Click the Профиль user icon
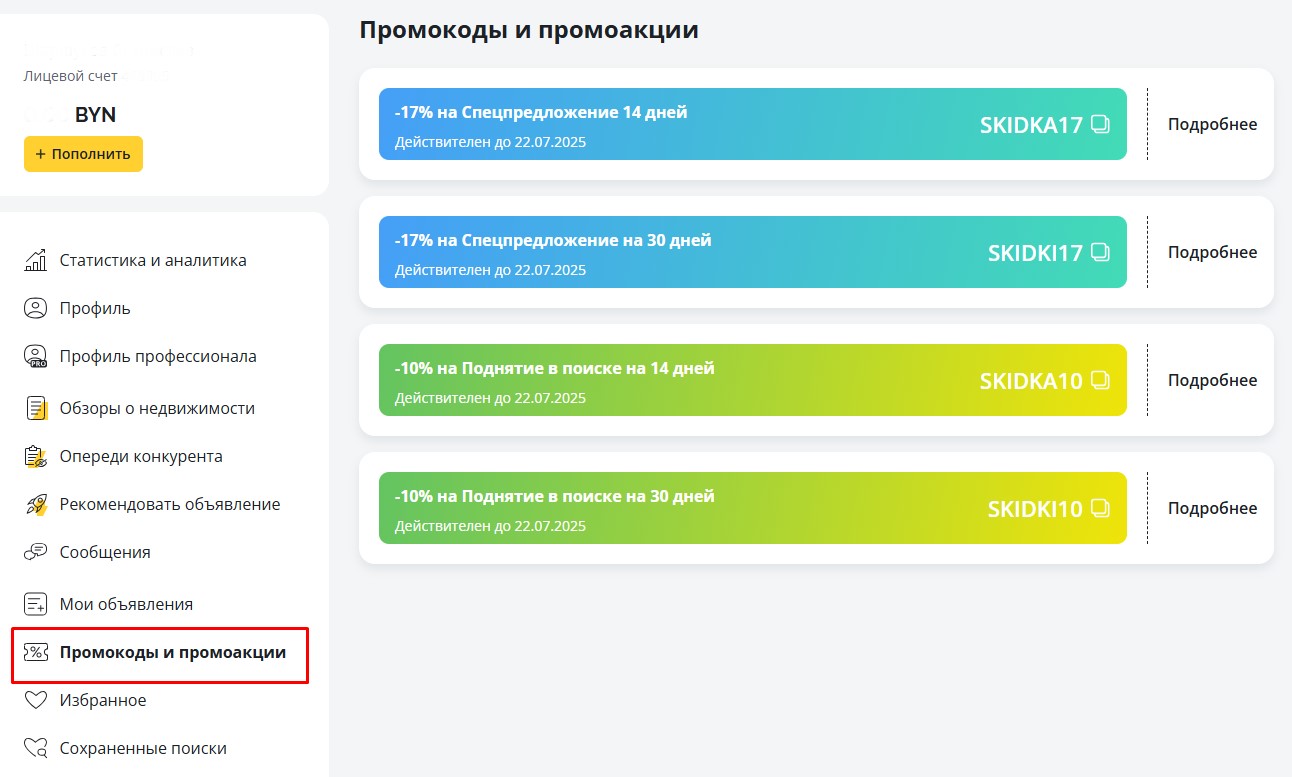 (x=36, y=308)
